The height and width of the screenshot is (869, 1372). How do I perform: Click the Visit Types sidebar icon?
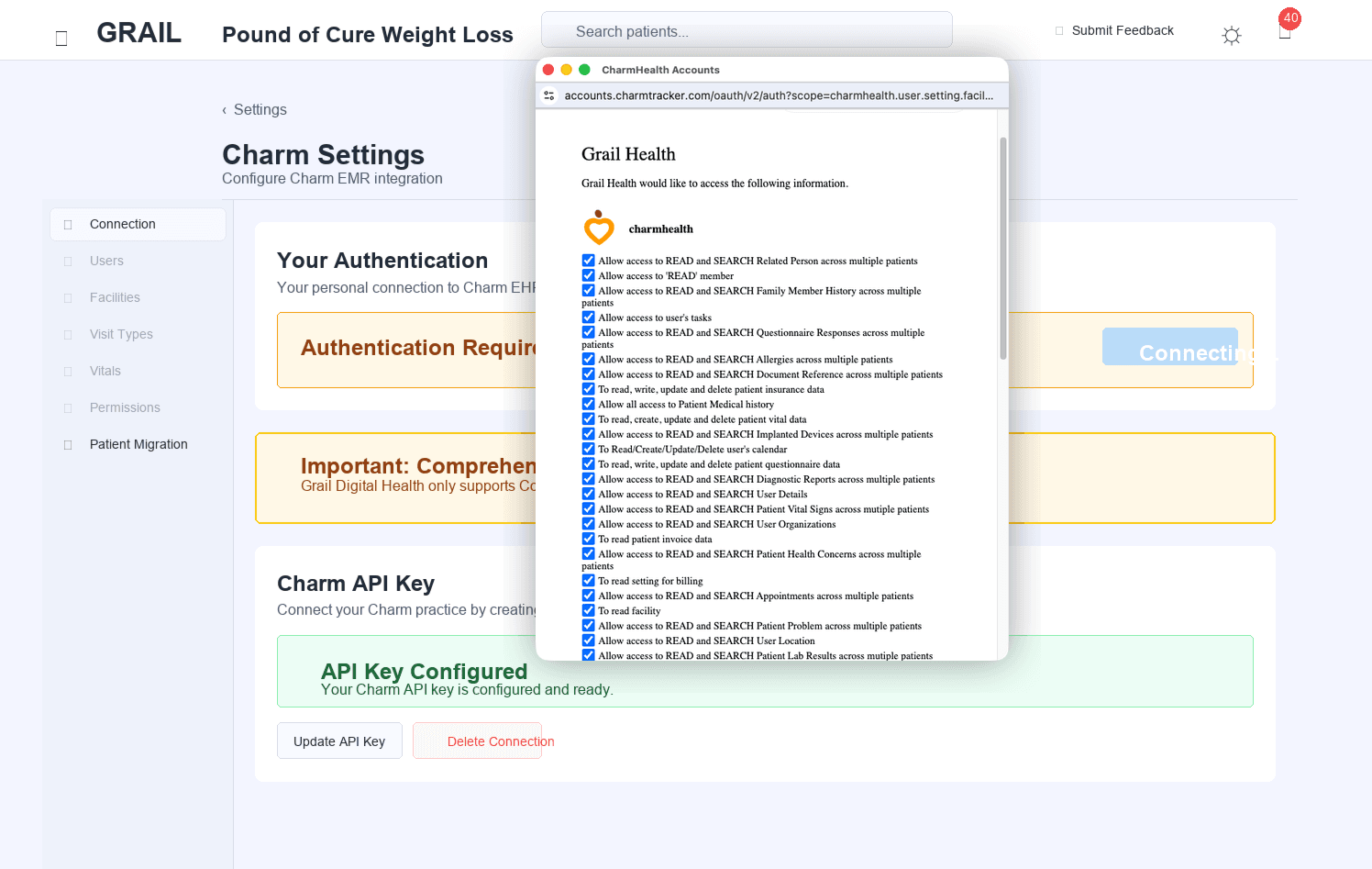click(x=68, y=335)
